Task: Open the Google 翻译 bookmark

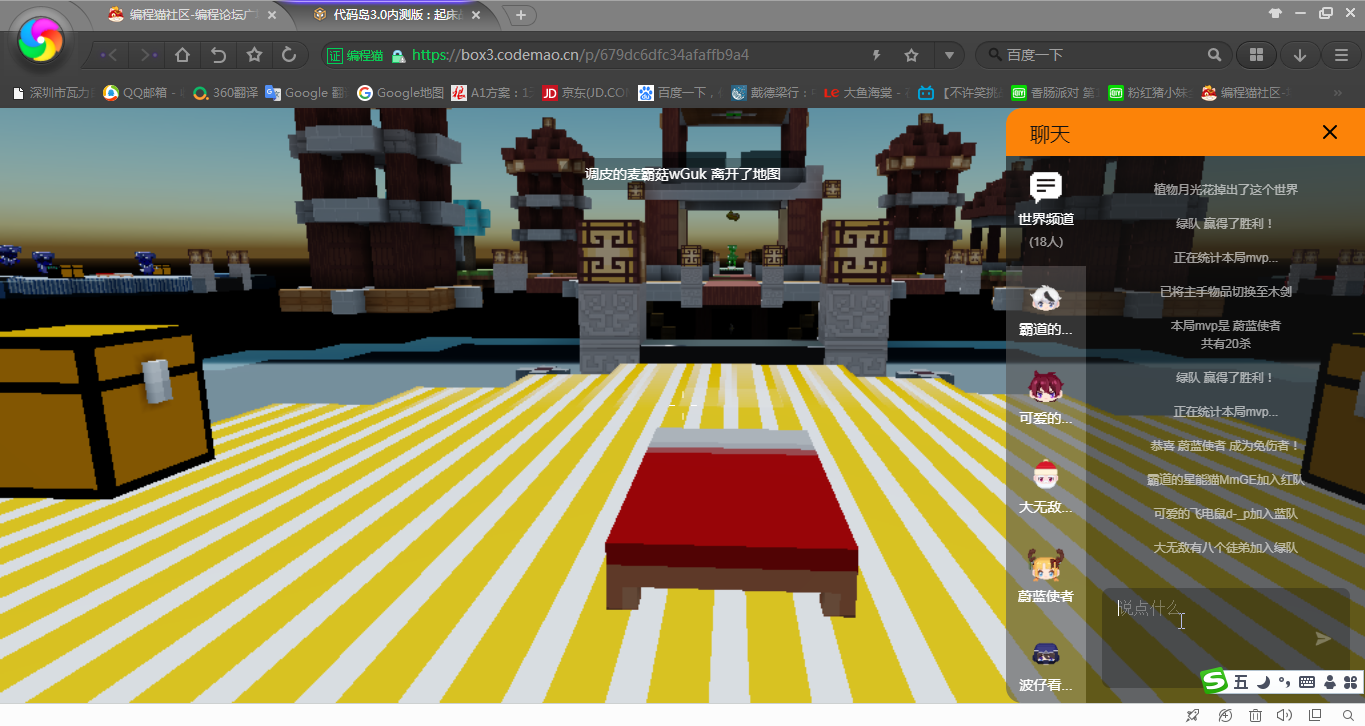Action: click(x=306, y=93)
